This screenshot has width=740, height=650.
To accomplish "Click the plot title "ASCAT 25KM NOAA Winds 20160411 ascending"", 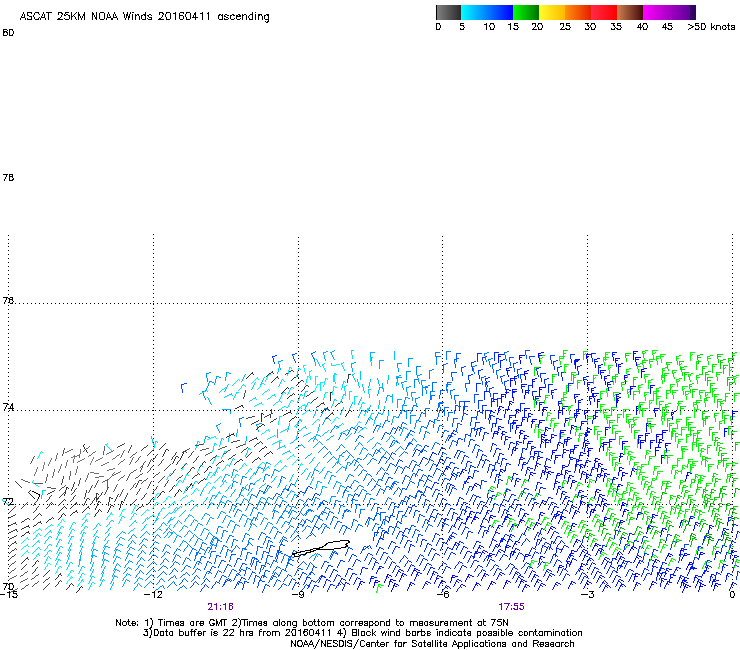I will click(x=144, y=17).
